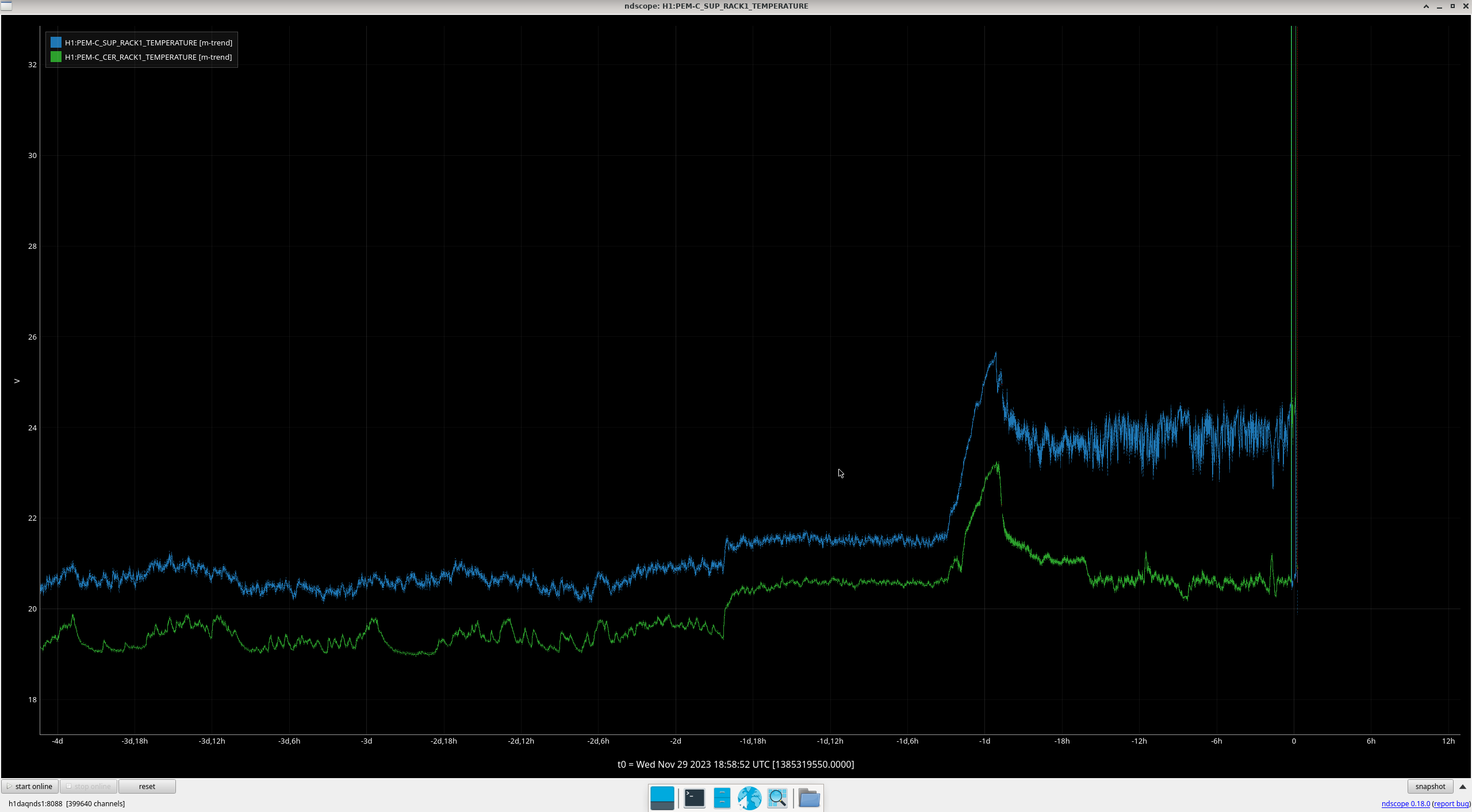Image resolution: width=1472 pixels, height=812 pixels.
Task: Take a plot snapshot
Action: click(1429, 786)
